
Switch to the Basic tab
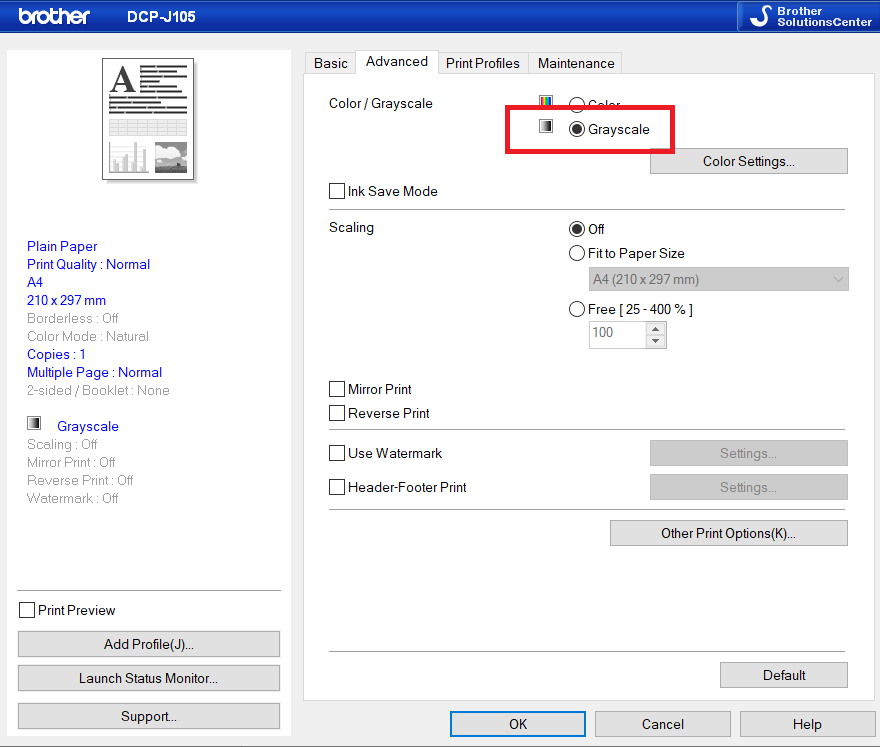[330, 63]
